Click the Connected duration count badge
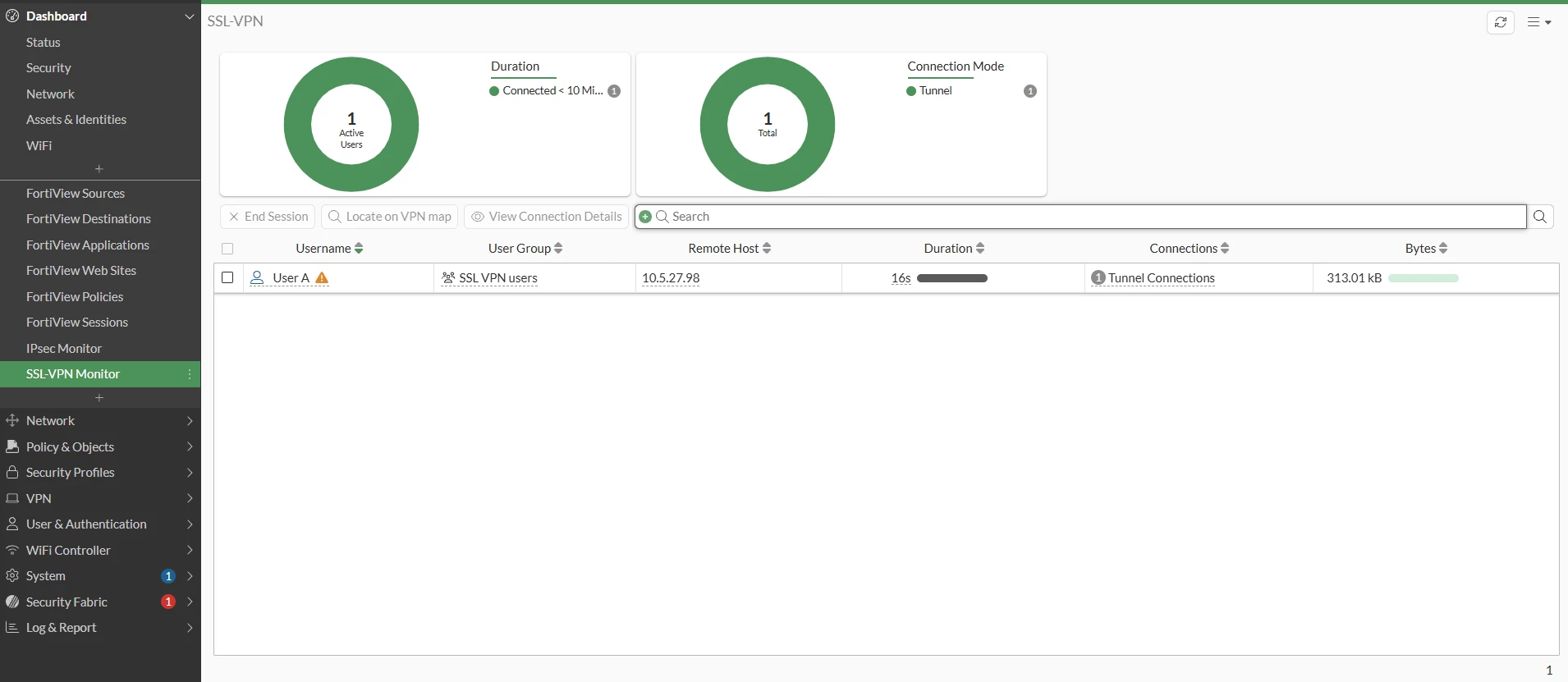1568x682 pixels. pyautogui.click(x=614, y=91)
